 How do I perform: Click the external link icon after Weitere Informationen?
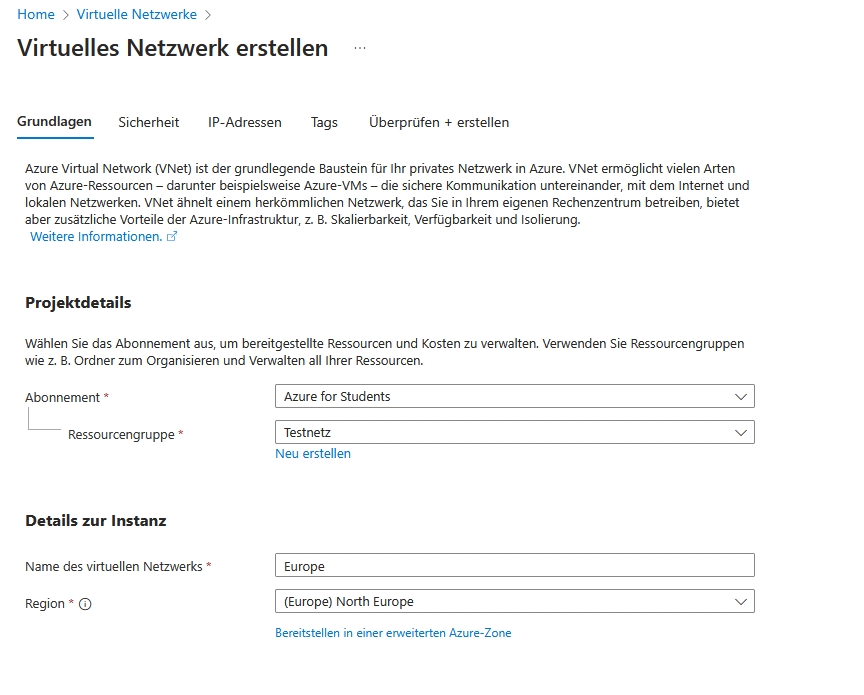172,237
